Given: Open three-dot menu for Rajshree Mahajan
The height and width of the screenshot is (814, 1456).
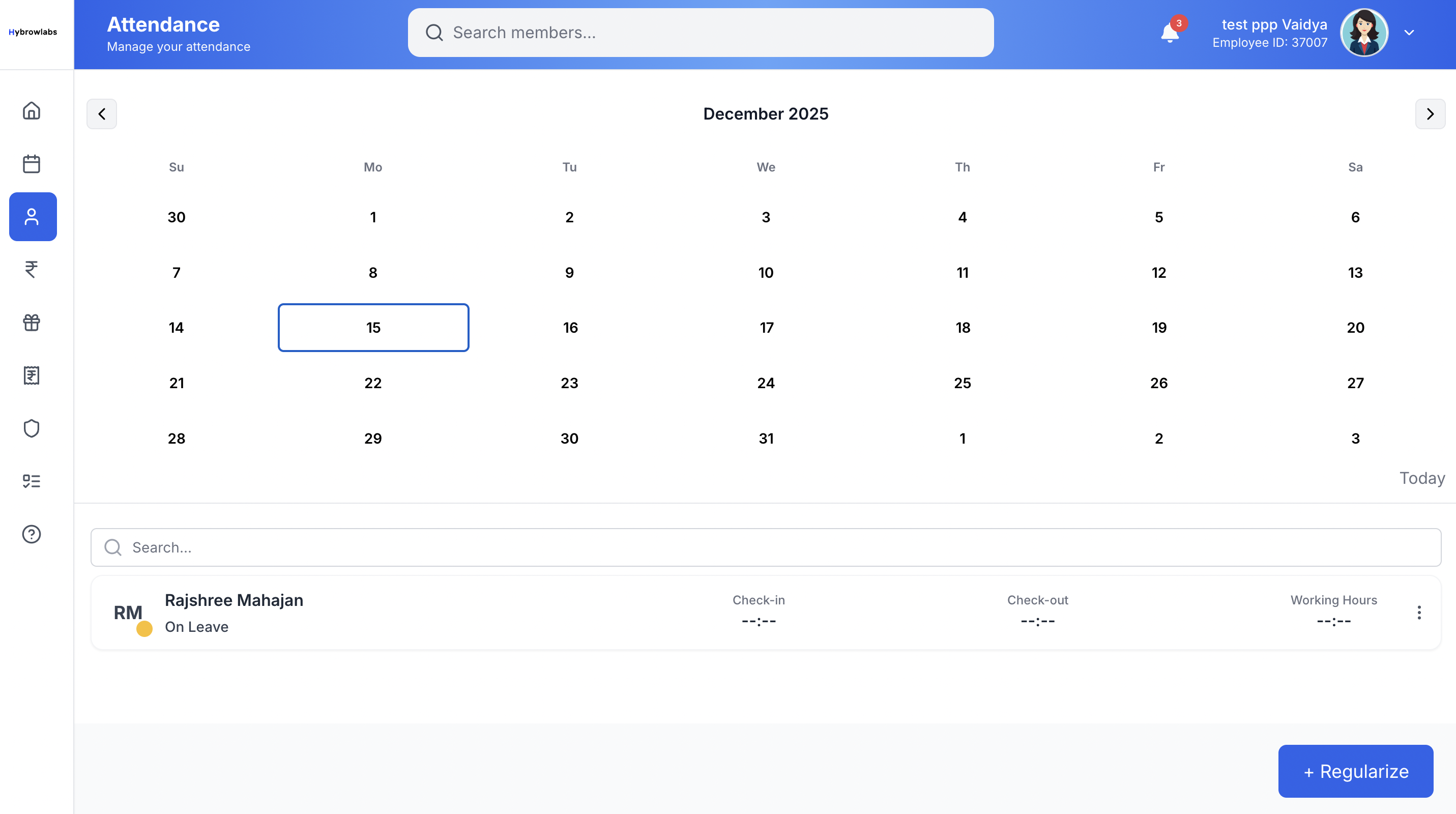Looking at the screenshot, I should pos(1419,612).
